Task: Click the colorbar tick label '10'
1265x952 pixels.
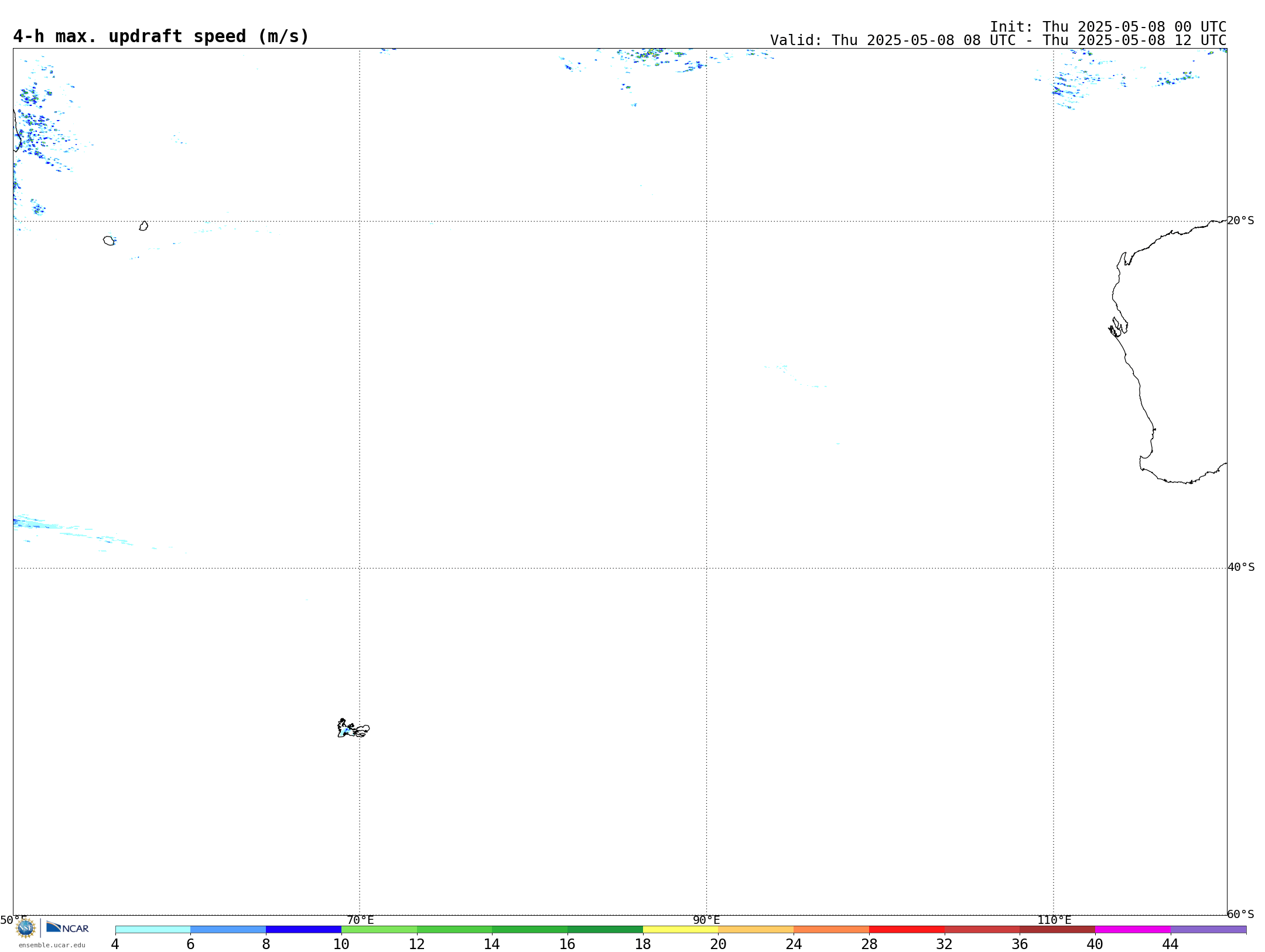Action: coord(341,944)
